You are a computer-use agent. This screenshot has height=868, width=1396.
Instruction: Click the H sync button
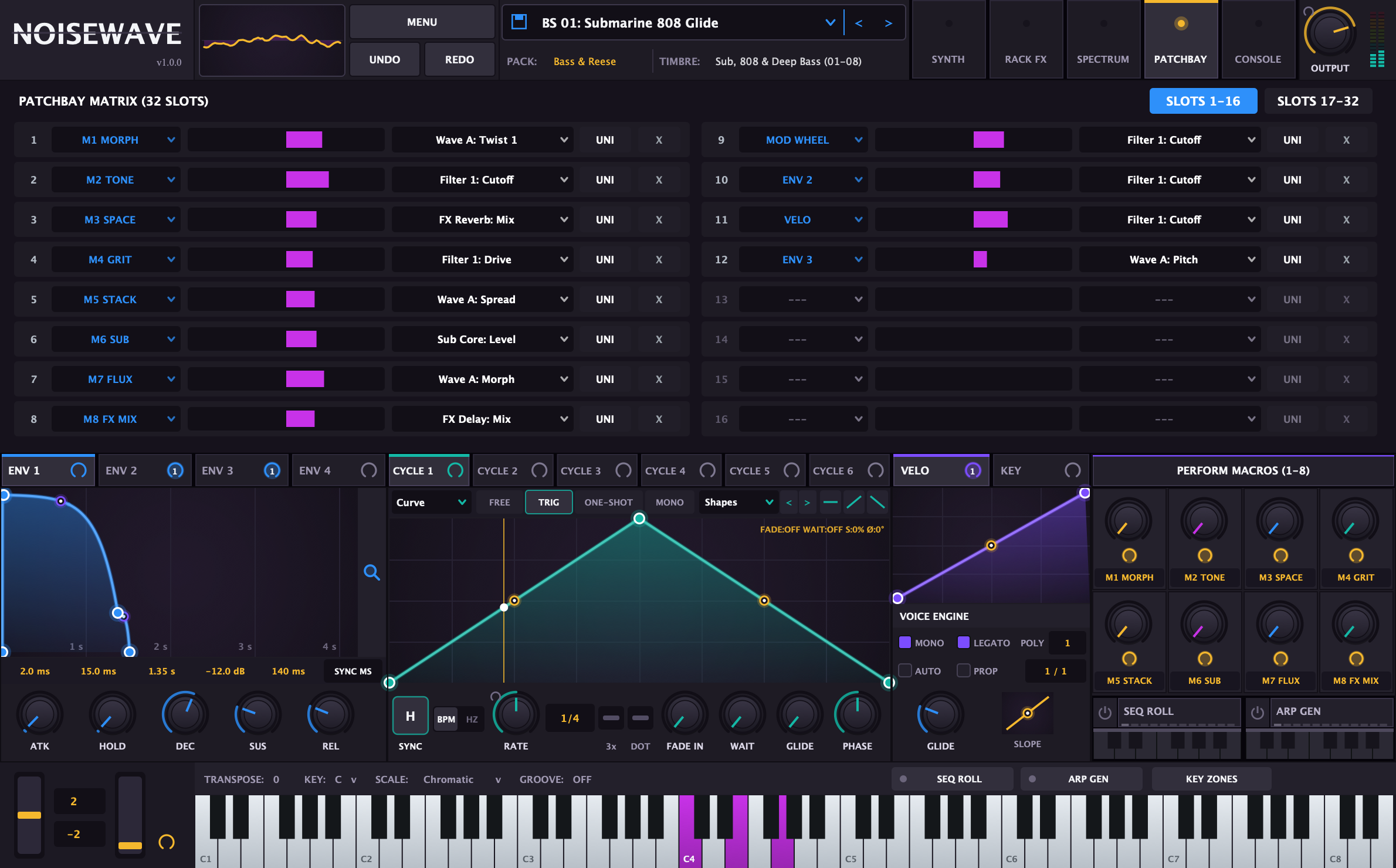(x=410, y=716)
